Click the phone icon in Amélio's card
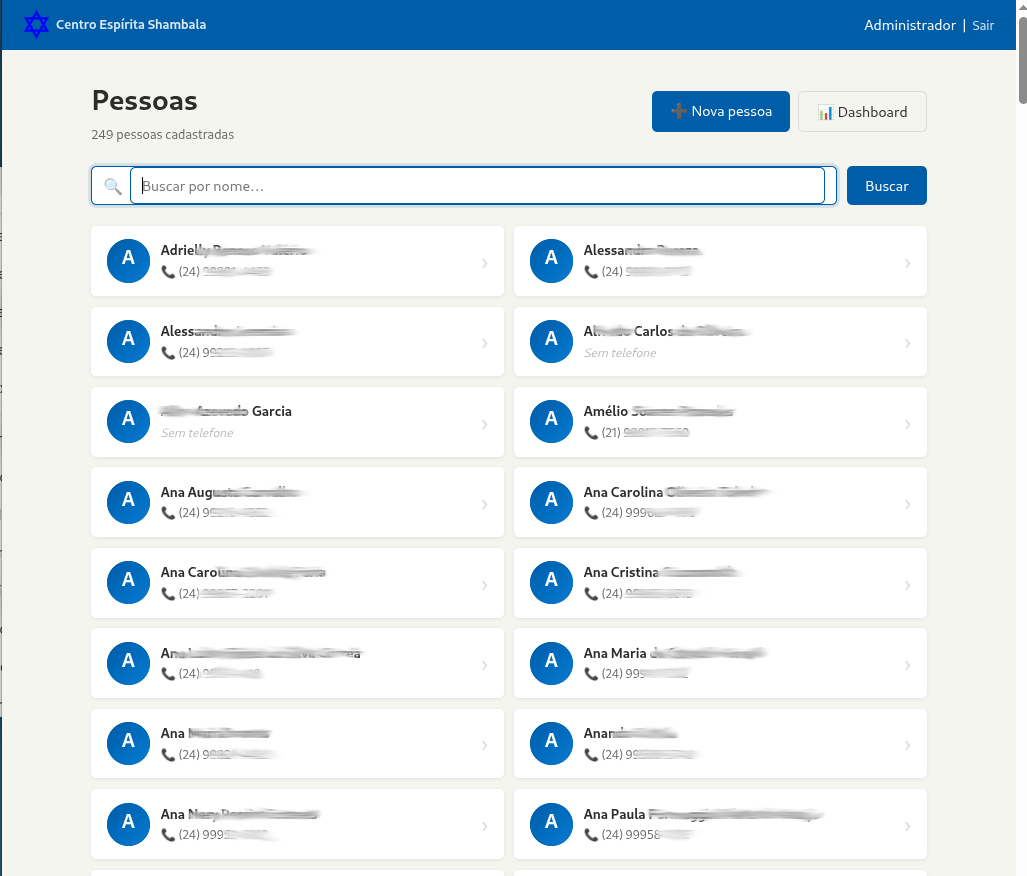The image size is (1027, 876). (591, 433)
